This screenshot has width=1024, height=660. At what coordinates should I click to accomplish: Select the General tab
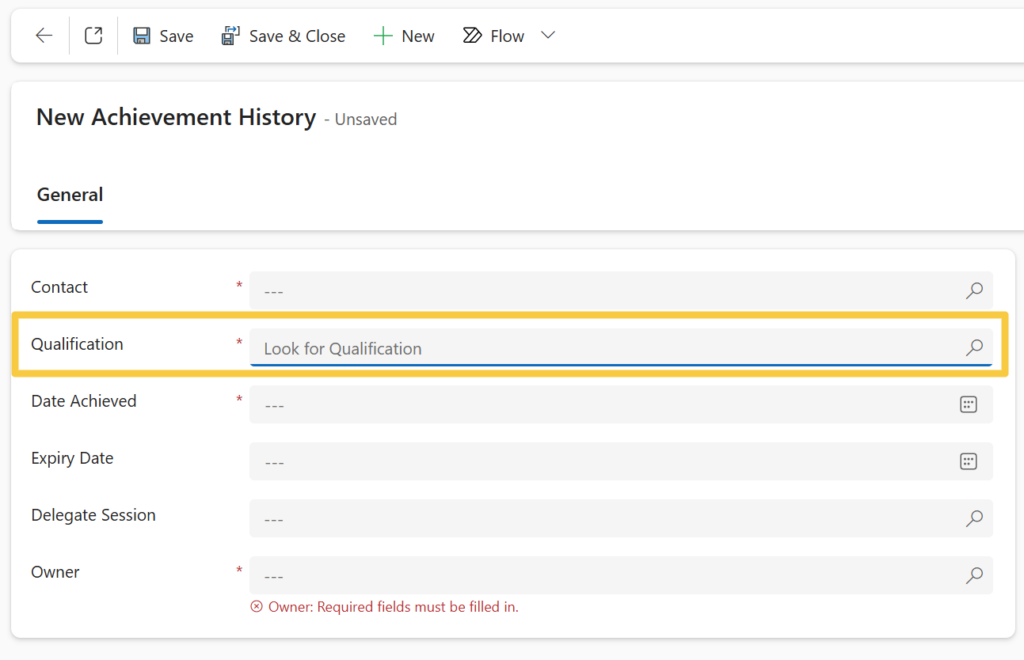point(70,195)
